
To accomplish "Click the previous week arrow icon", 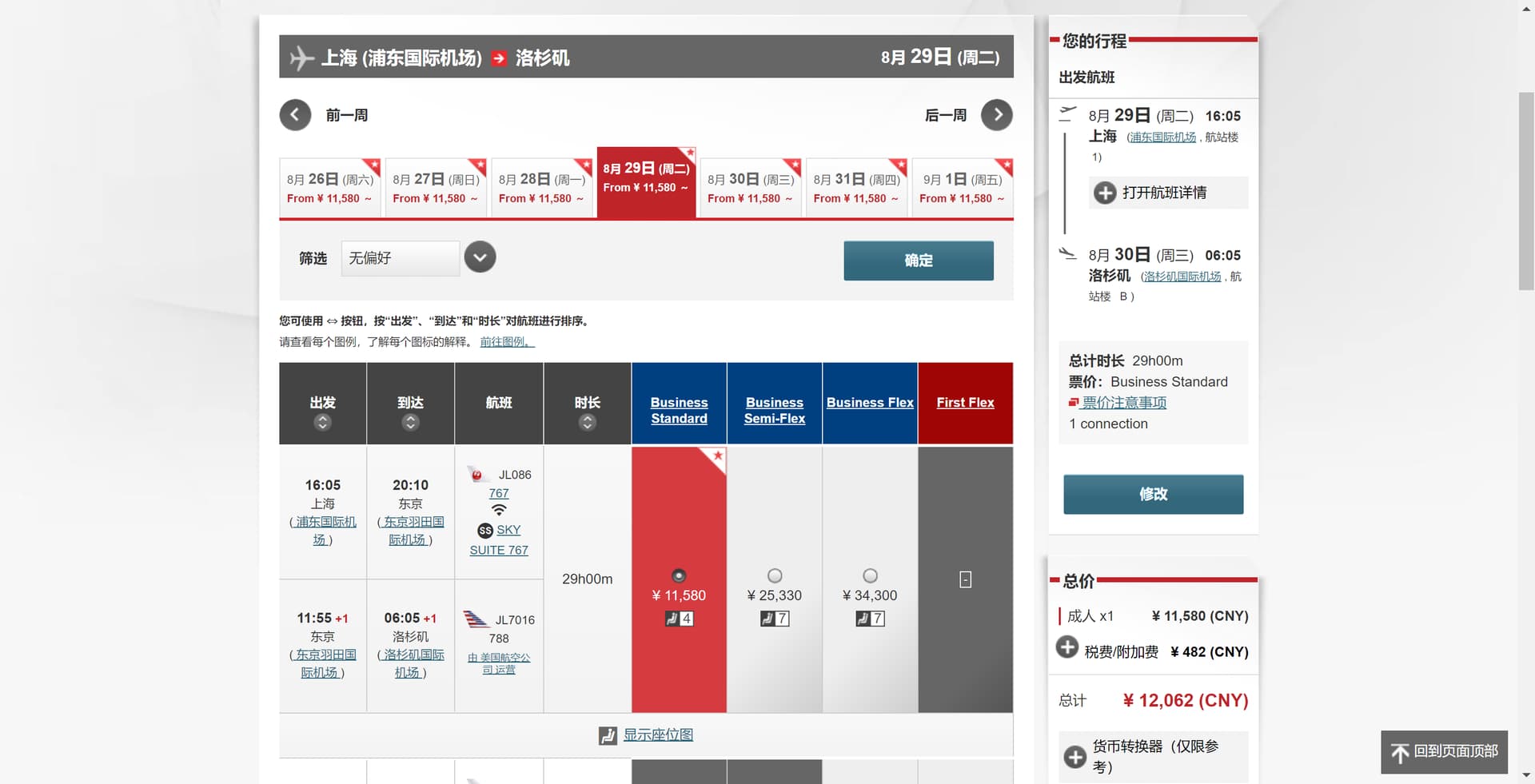I will pyautogui.click(x=295, y=115).
